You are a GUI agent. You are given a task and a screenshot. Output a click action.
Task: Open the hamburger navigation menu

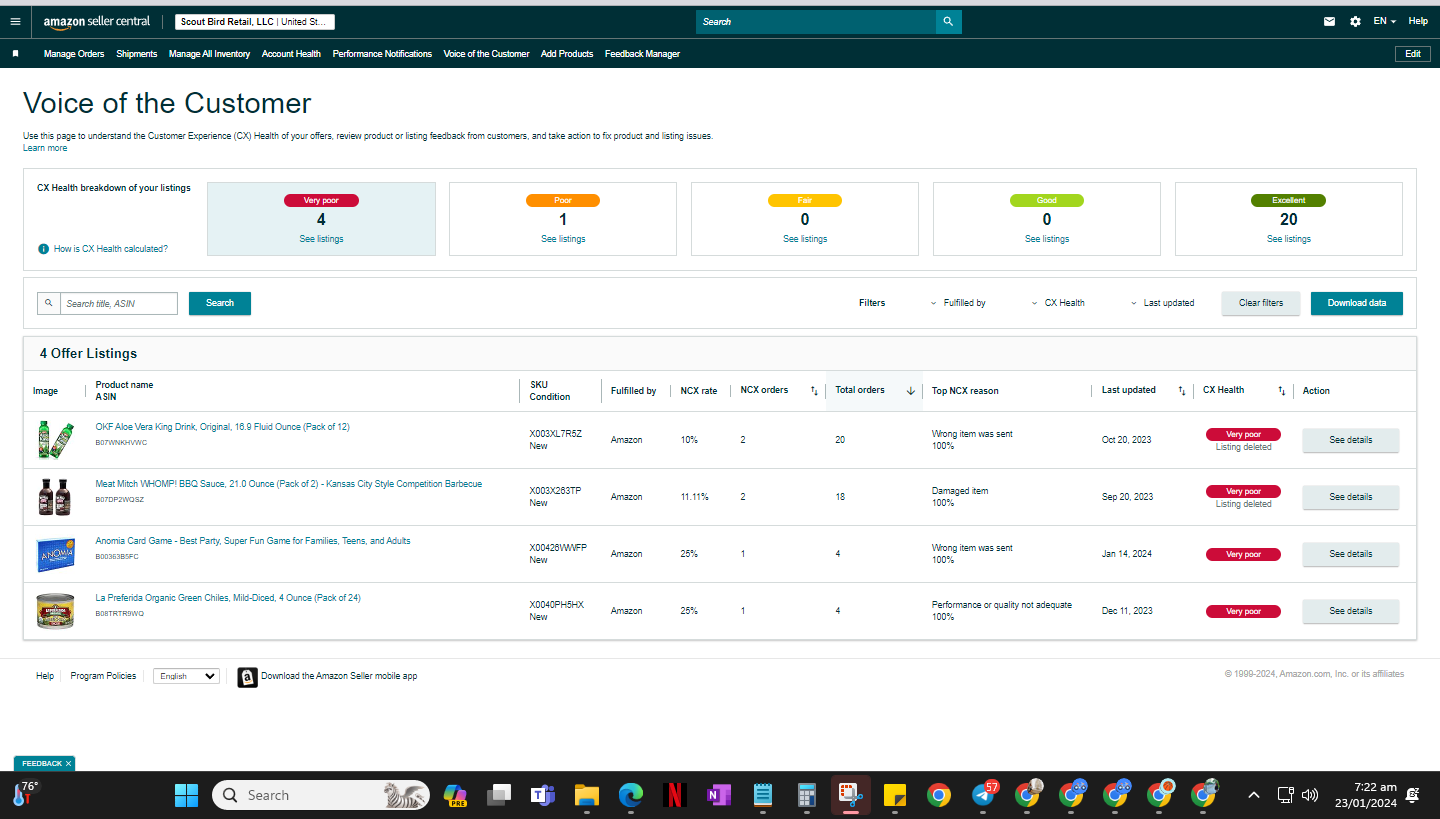(x=14, y=21)
